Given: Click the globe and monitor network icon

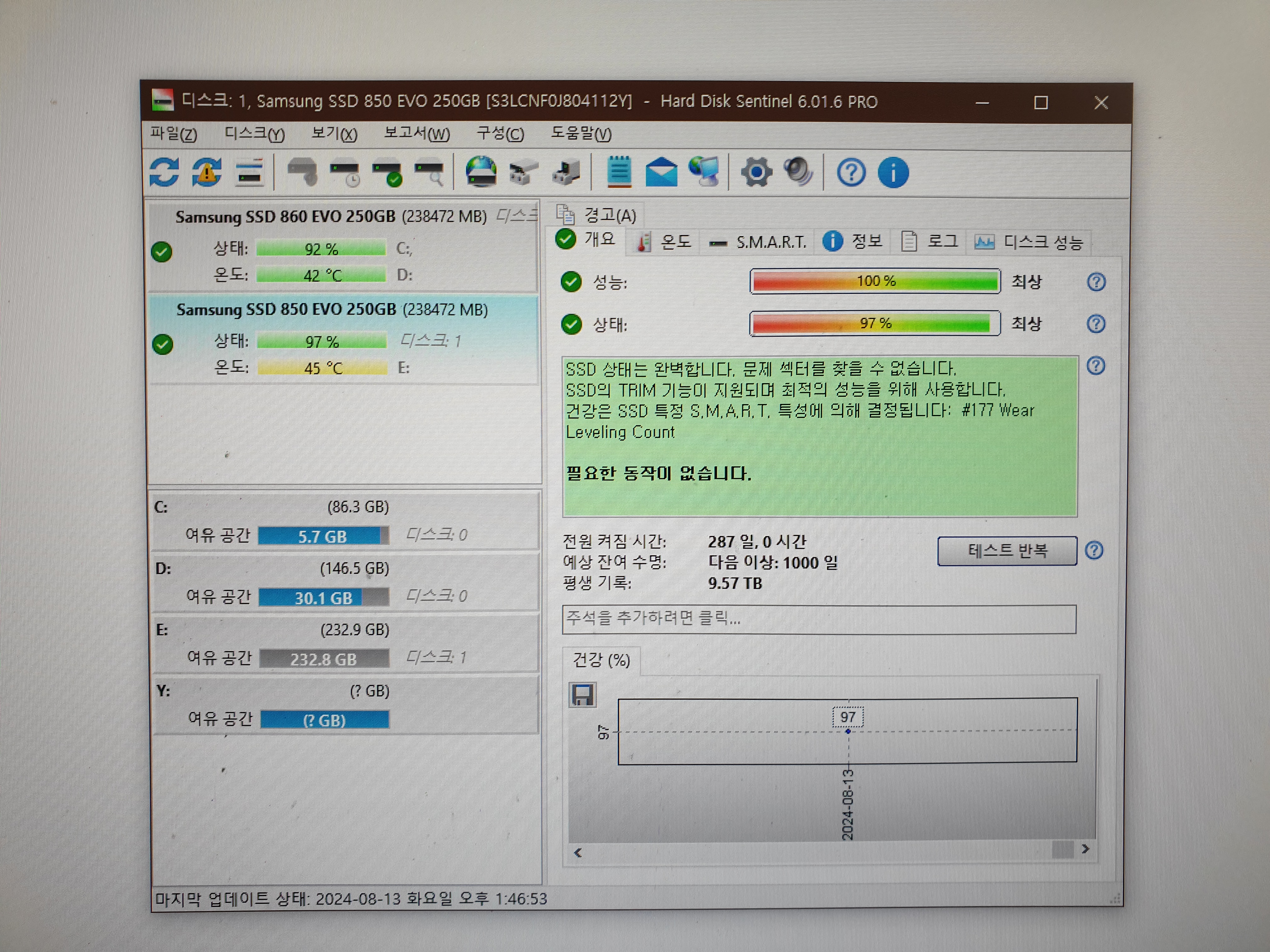Looking at the screenshot, I should pos(705,172).
